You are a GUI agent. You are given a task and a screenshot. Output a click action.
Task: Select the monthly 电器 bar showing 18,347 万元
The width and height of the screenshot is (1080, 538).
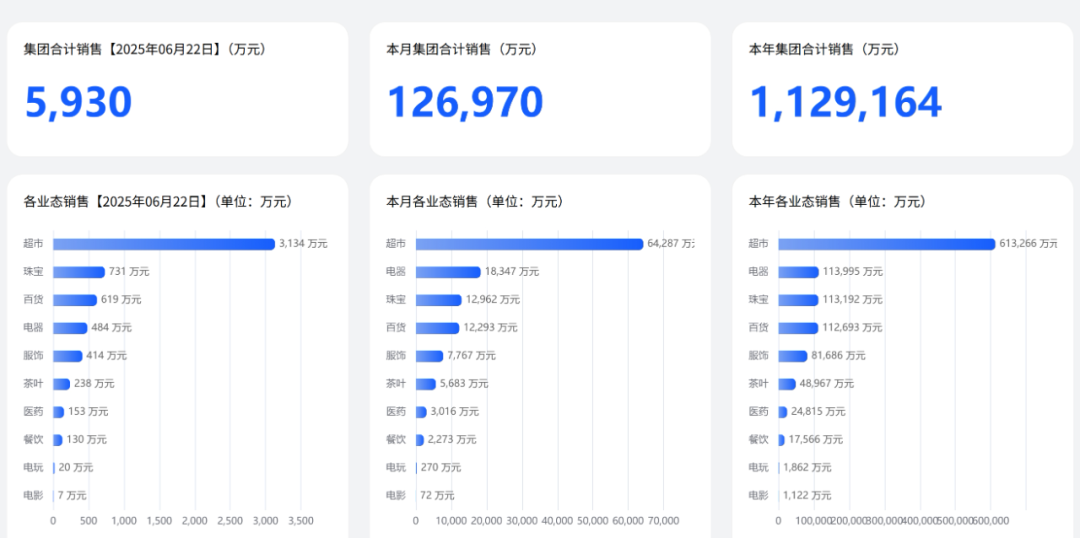coord(448,272)
